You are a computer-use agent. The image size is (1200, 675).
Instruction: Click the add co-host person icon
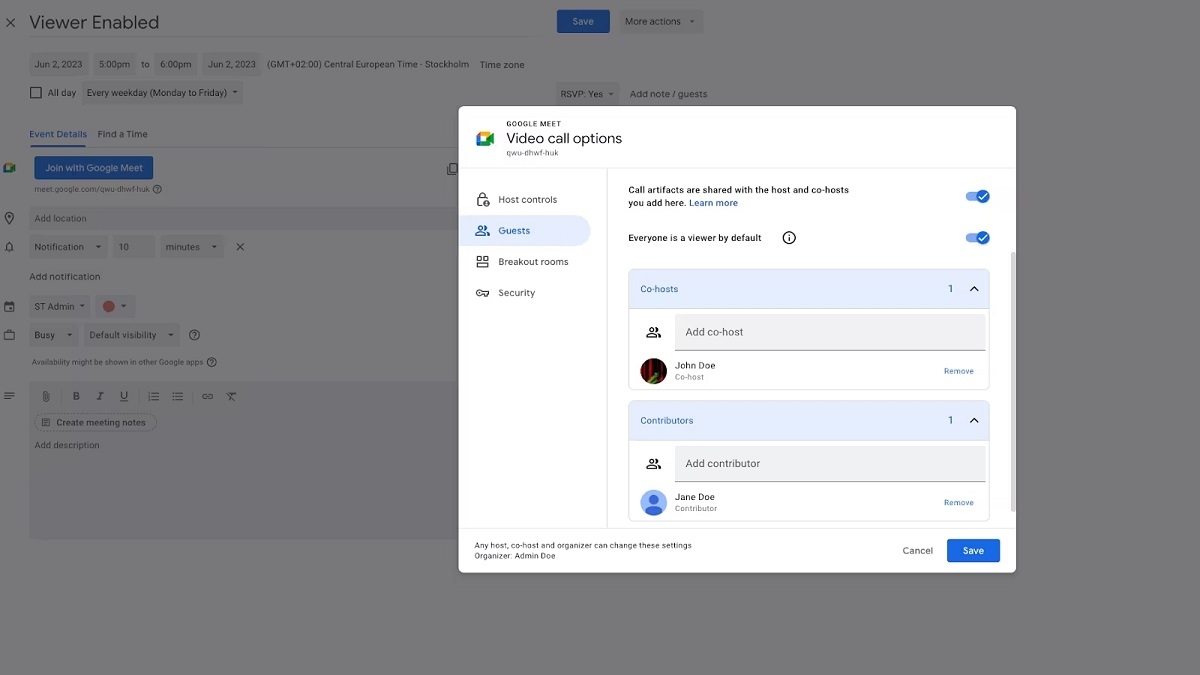(654, 331)
